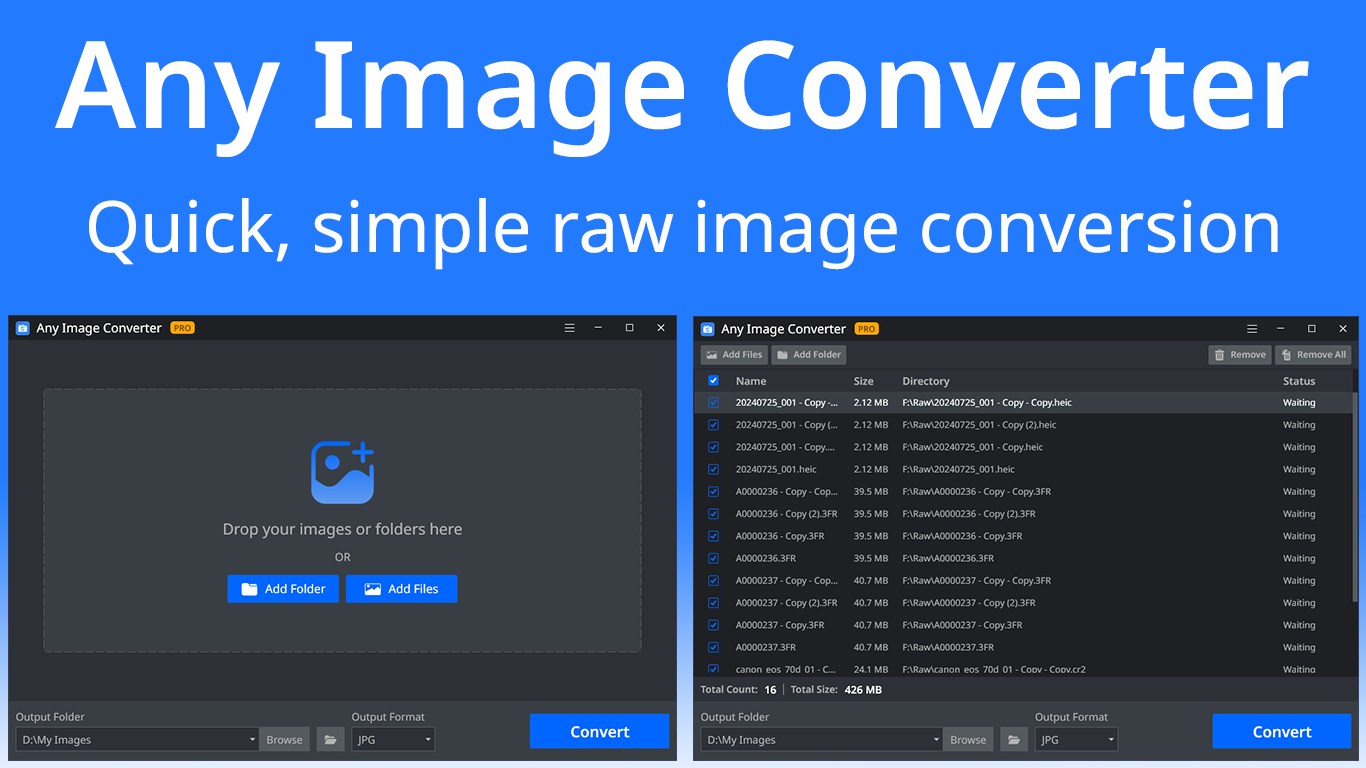Screen dimensions: 1366x768
Task: Select path F:\Raw\20240725_001 - Copy.heic
Action: 972,447
